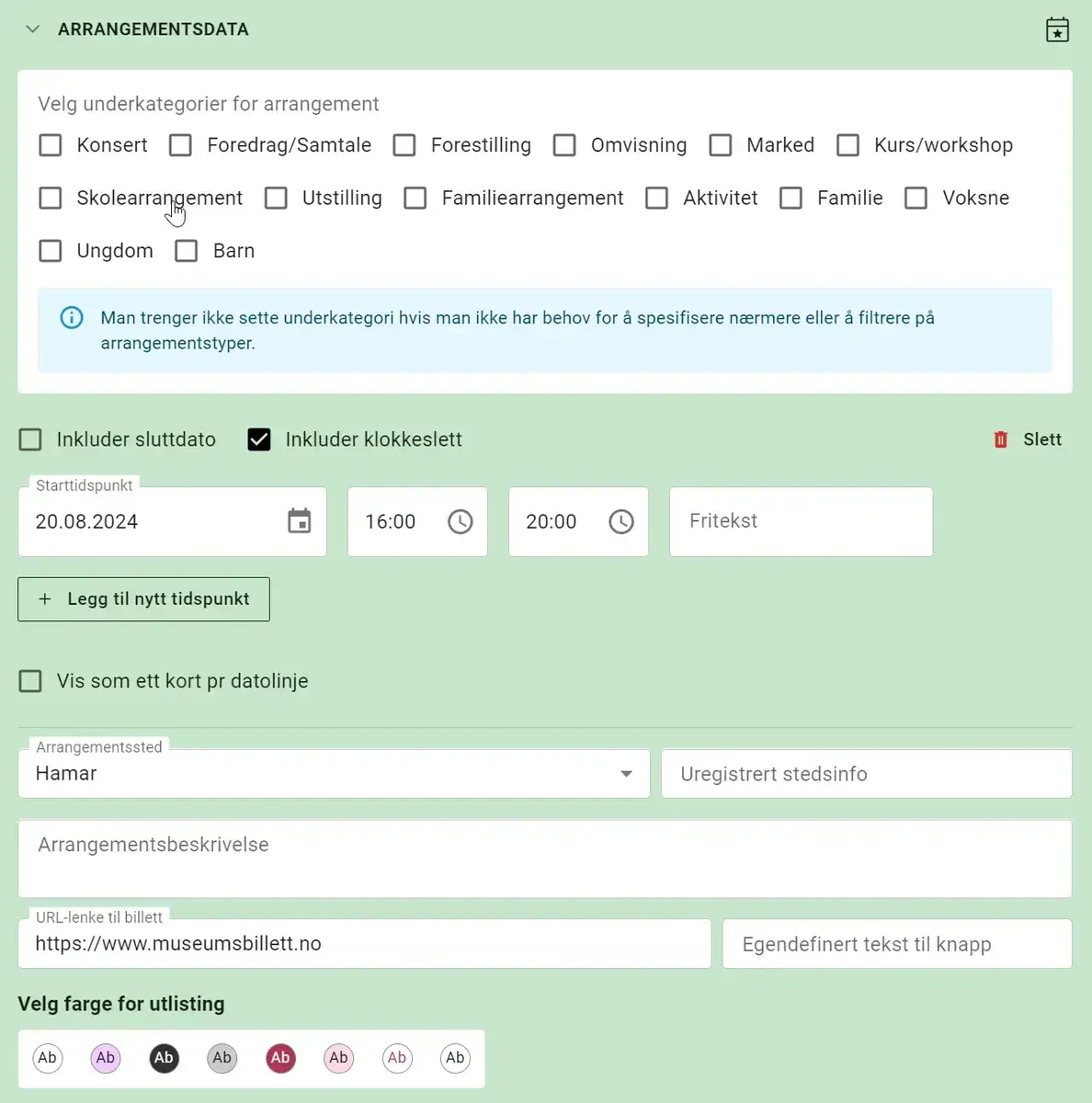
Task: Check the Konsert subcategory checkbox
Action: [51, 145]
